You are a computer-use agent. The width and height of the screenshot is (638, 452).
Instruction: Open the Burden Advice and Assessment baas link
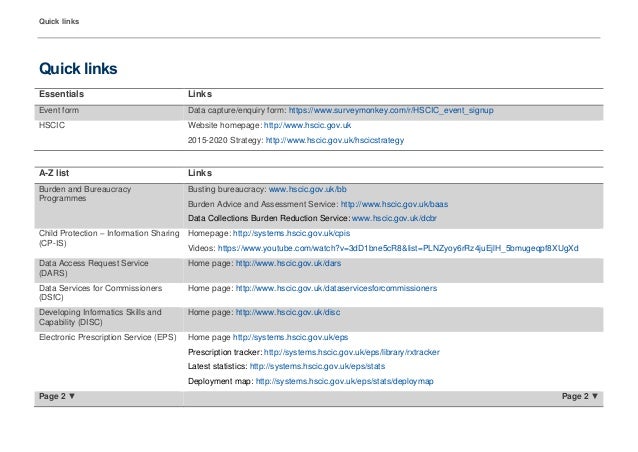394,204
